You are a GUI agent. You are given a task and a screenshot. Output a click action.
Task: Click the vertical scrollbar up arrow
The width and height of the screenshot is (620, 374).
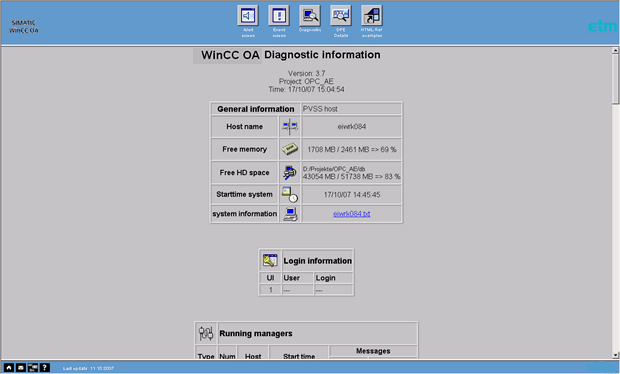tap(615, 51)
